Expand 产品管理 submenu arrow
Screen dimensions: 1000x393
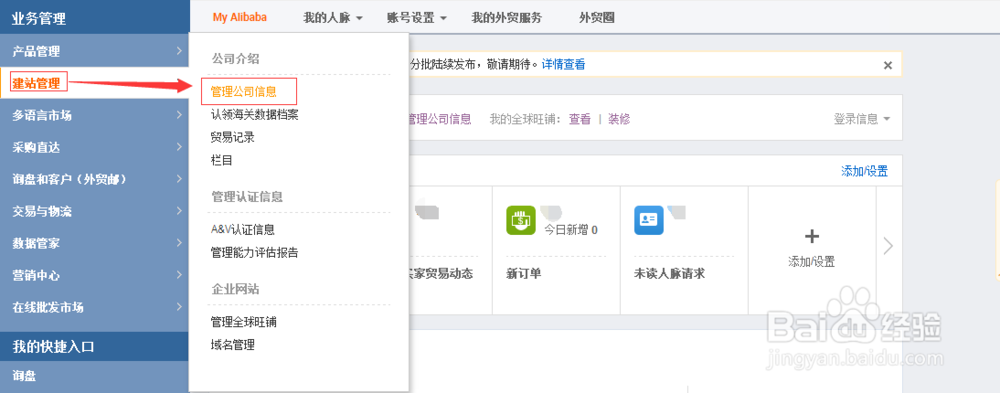[179, 51]
